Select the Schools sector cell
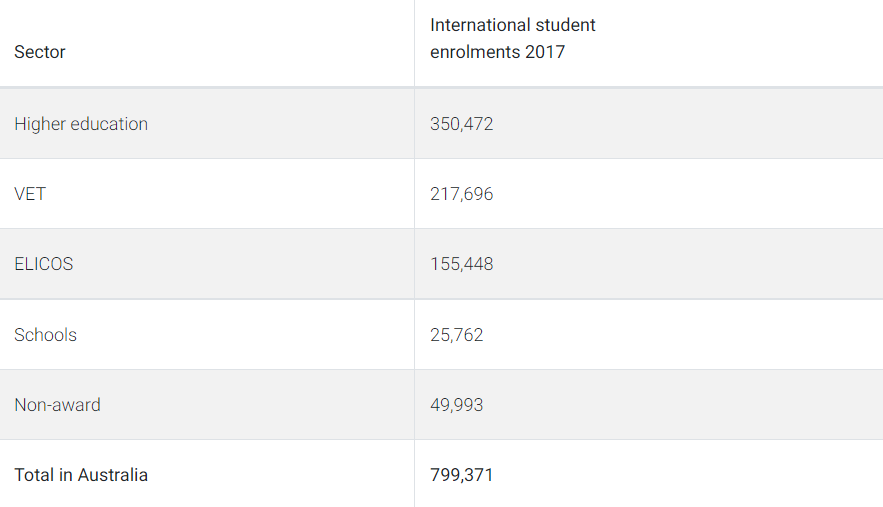Image resolution: width=883 pixels, height=507 pixels. [45, 335]
